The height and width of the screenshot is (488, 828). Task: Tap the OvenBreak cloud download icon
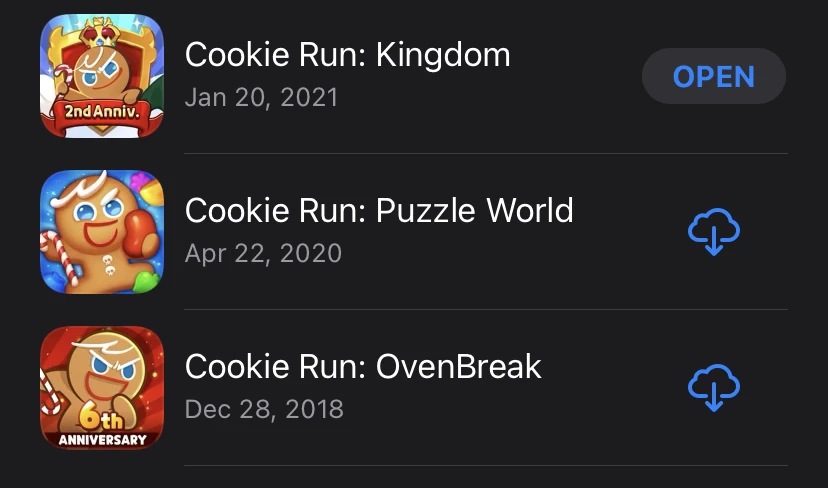[x=714, y=387]
